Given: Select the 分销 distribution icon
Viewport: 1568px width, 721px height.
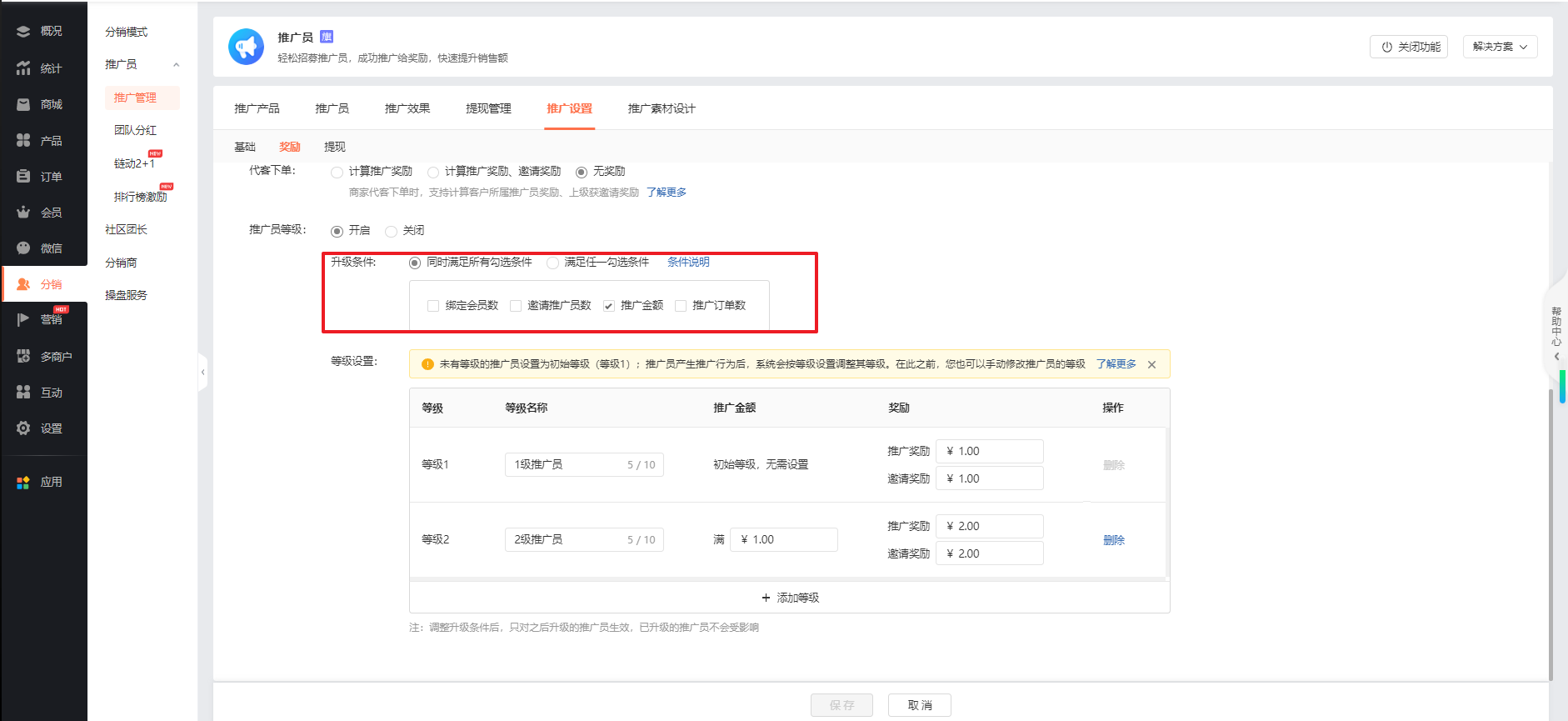Looking at the screenshot, I should [x=23, y=284].
